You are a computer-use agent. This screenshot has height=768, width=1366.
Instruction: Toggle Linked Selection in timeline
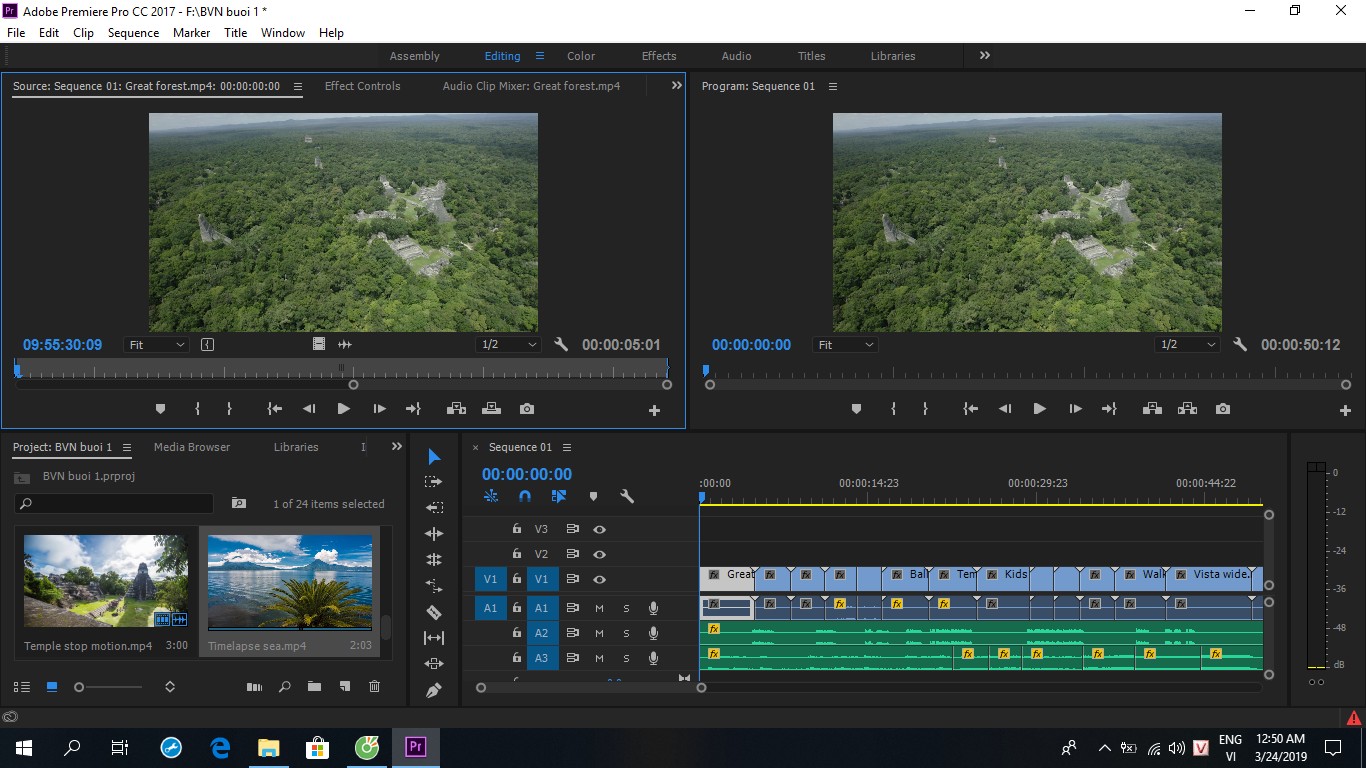click(x=559, y=496)
